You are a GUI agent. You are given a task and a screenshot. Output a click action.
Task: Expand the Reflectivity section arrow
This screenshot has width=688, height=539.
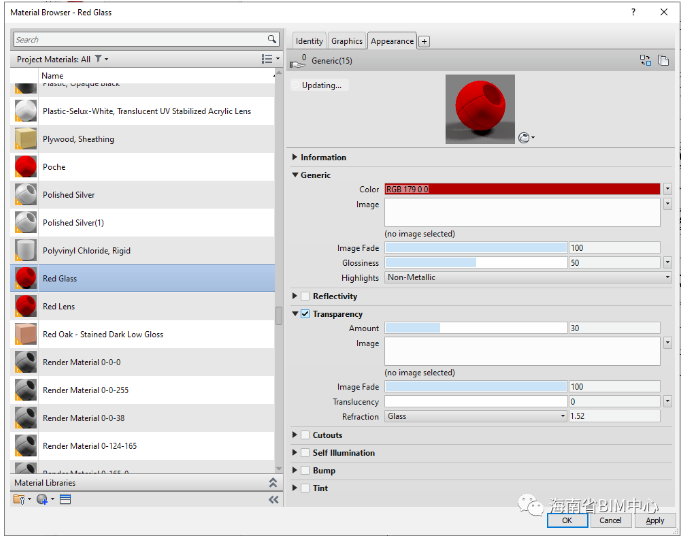tap(295, 297)
